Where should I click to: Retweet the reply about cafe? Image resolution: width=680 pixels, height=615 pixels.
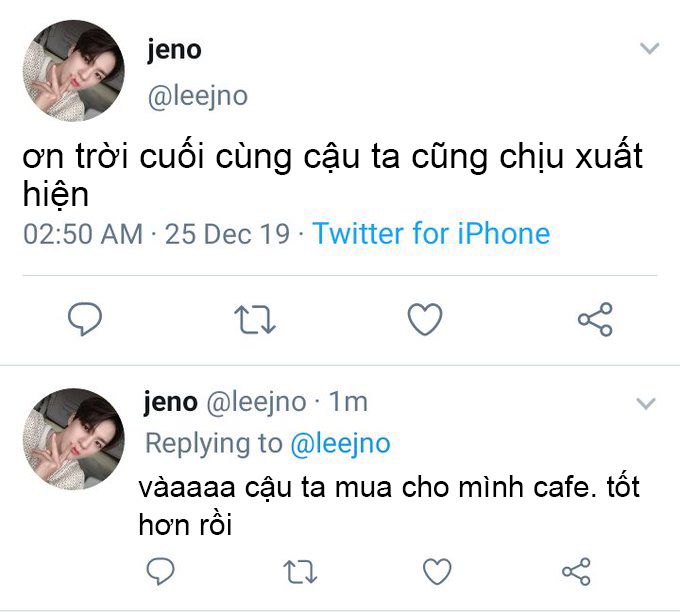tap(300, 571)
